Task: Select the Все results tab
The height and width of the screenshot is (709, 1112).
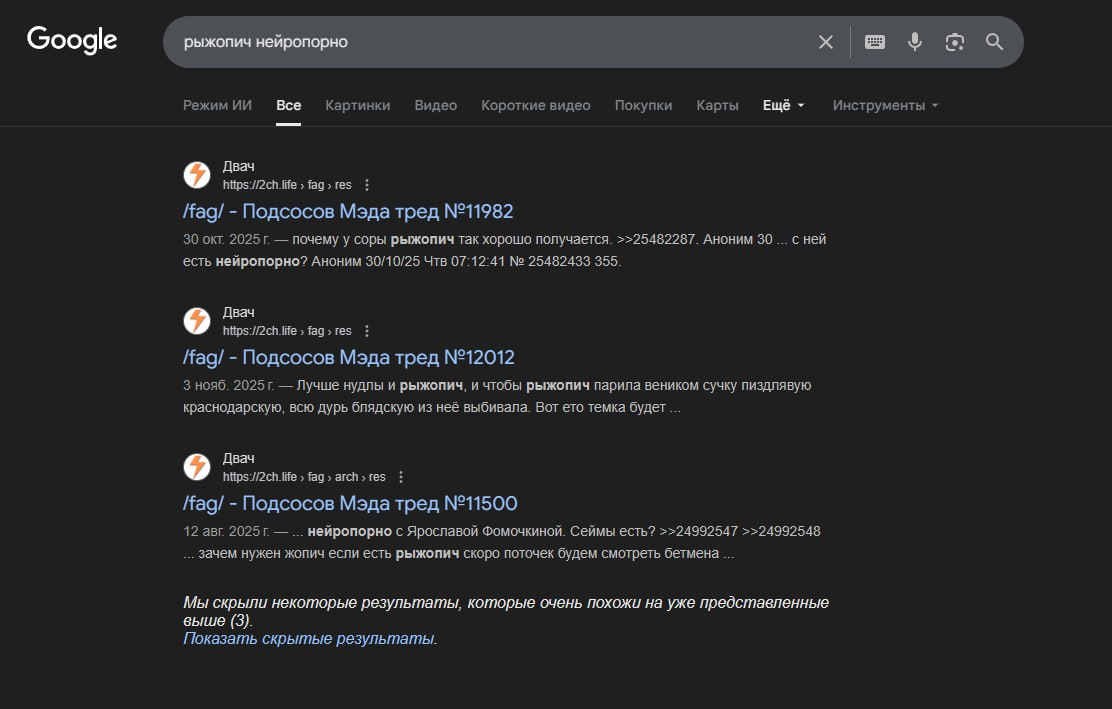Action: tap(289, 105)
